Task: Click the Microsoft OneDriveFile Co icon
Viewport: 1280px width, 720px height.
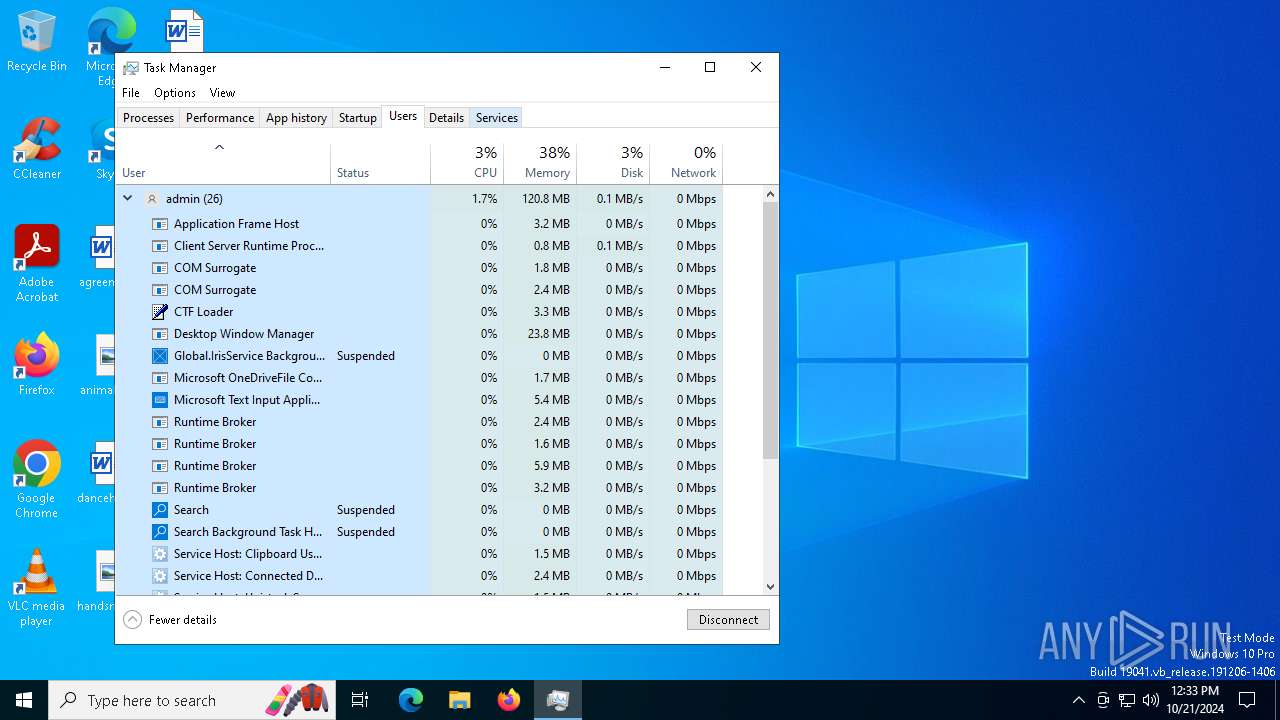Action: (x=159, y=378)
